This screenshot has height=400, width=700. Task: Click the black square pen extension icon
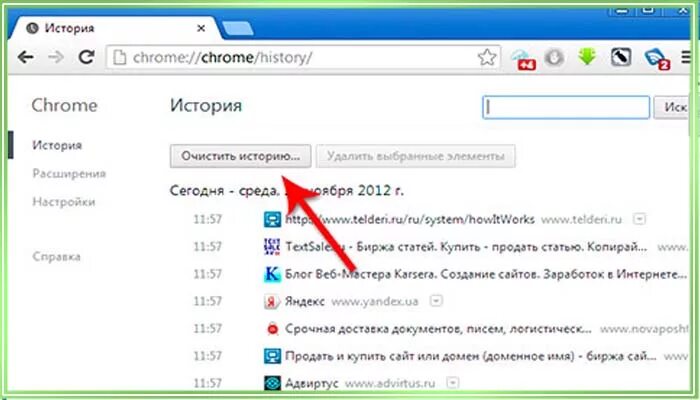(x=621, y=57)
